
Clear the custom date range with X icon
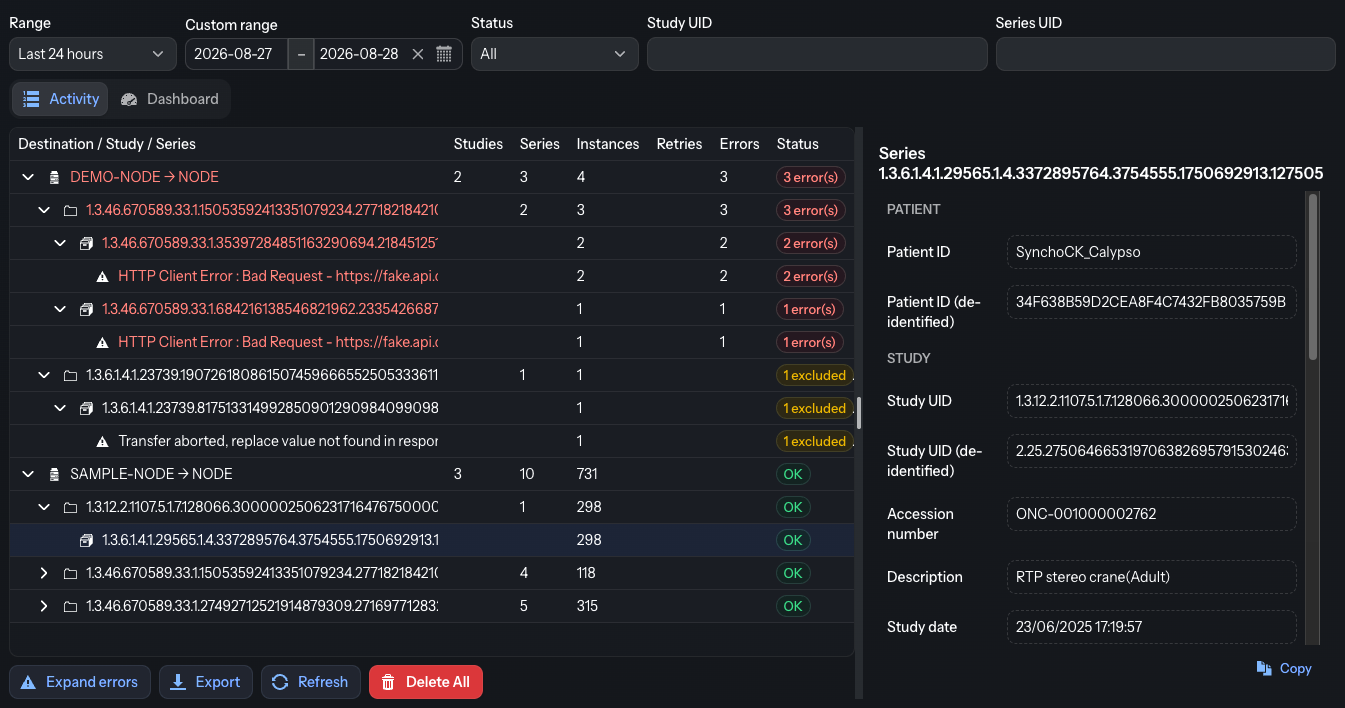418,54
